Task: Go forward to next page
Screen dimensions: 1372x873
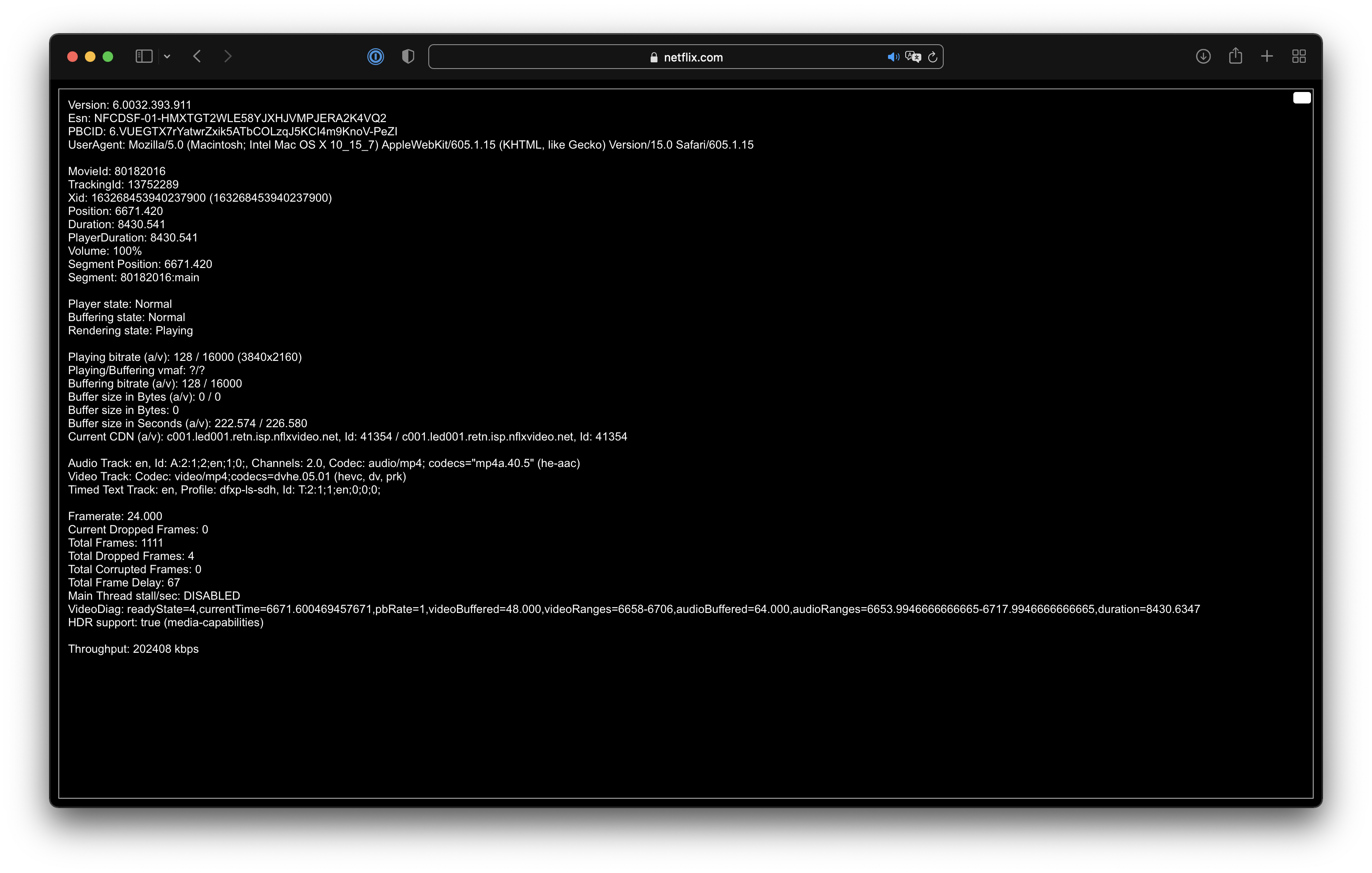Action: tap(228, 57)
